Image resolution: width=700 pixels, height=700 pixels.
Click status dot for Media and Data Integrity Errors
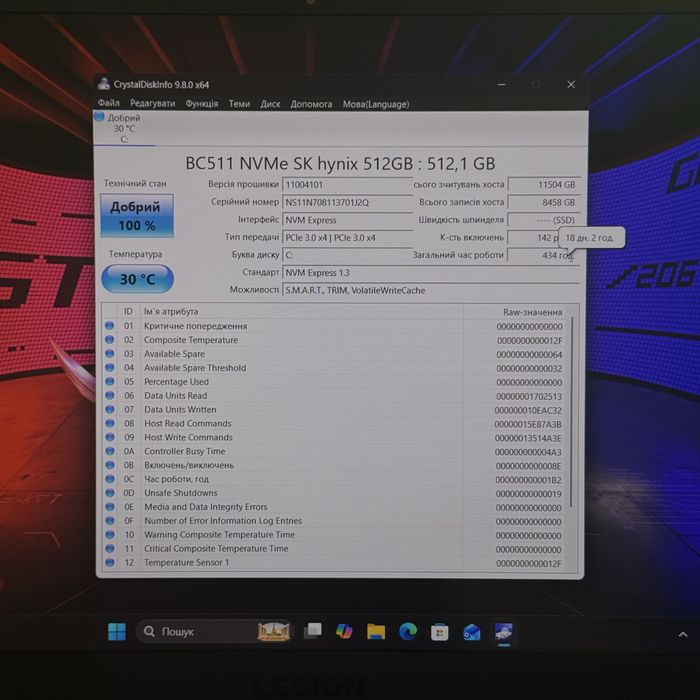109,507
